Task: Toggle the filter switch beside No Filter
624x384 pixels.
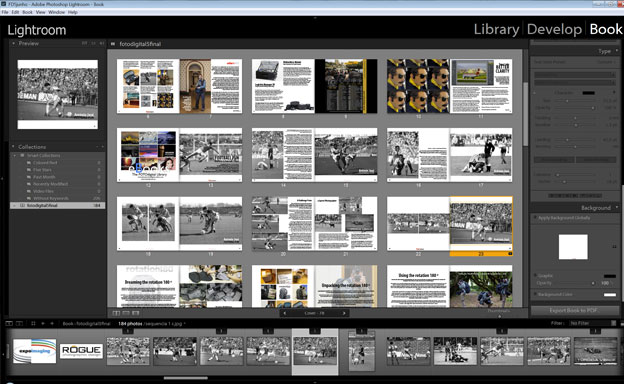Action: [614, 324]
